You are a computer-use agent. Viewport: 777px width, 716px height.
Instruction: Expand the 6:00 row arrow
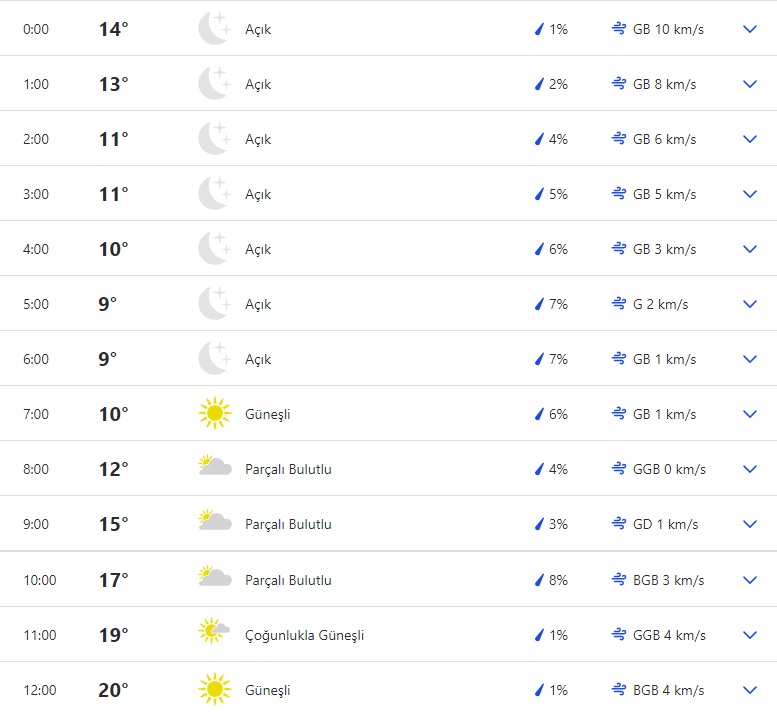(750, 359)
